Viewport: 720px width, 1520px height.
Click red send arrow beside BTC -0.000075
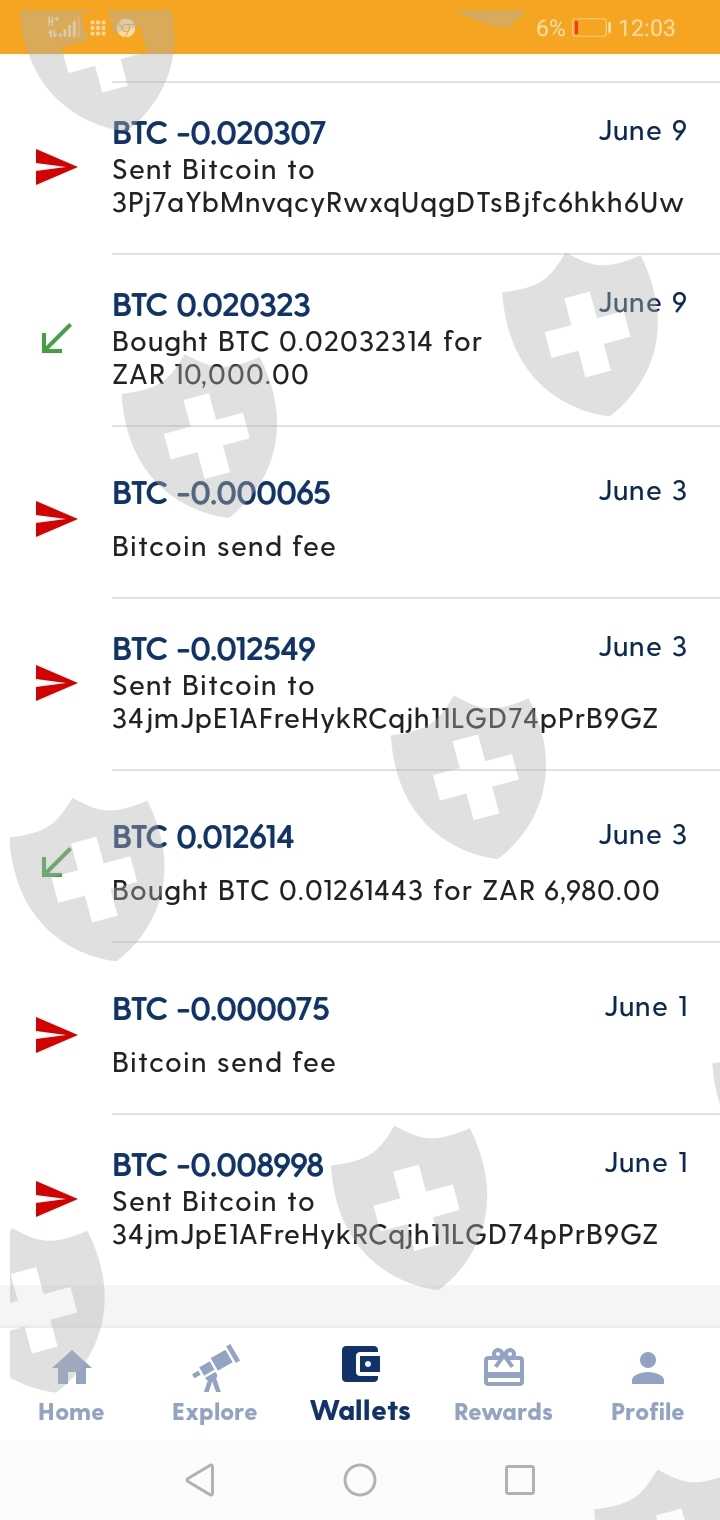[x=56, y=1034]
